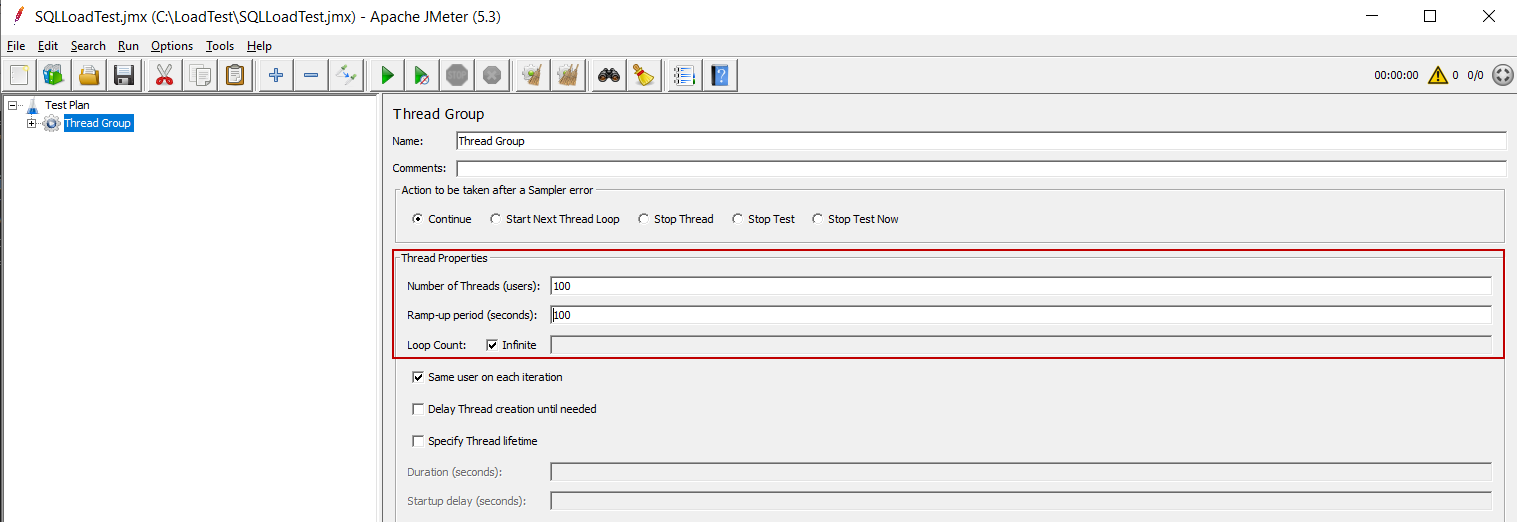Start test with no pauses icon
This screenshot has width=1517, height=522.
click(422, 75)
